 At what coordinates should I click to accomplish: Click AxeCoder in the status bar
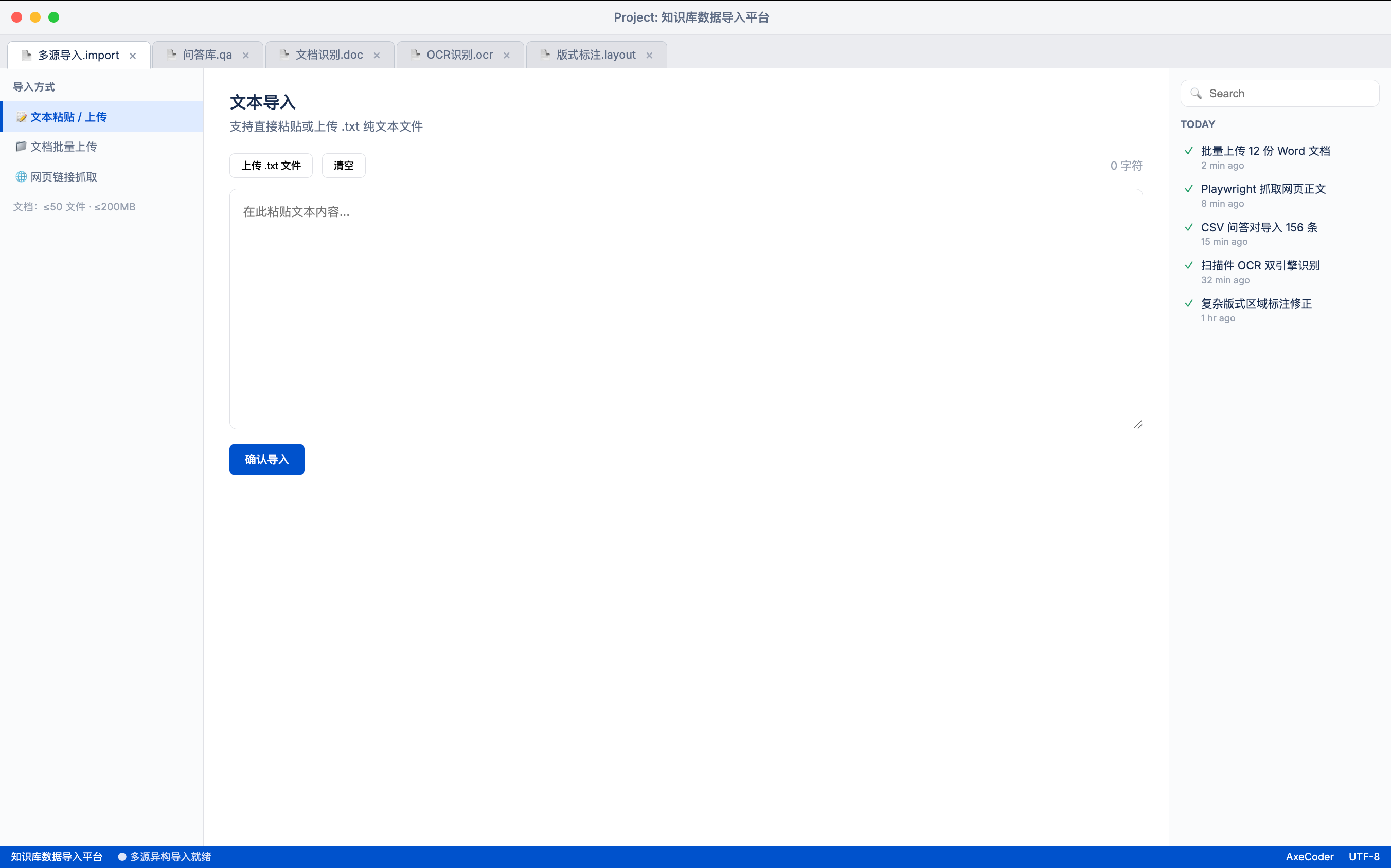pos(1309,857)
